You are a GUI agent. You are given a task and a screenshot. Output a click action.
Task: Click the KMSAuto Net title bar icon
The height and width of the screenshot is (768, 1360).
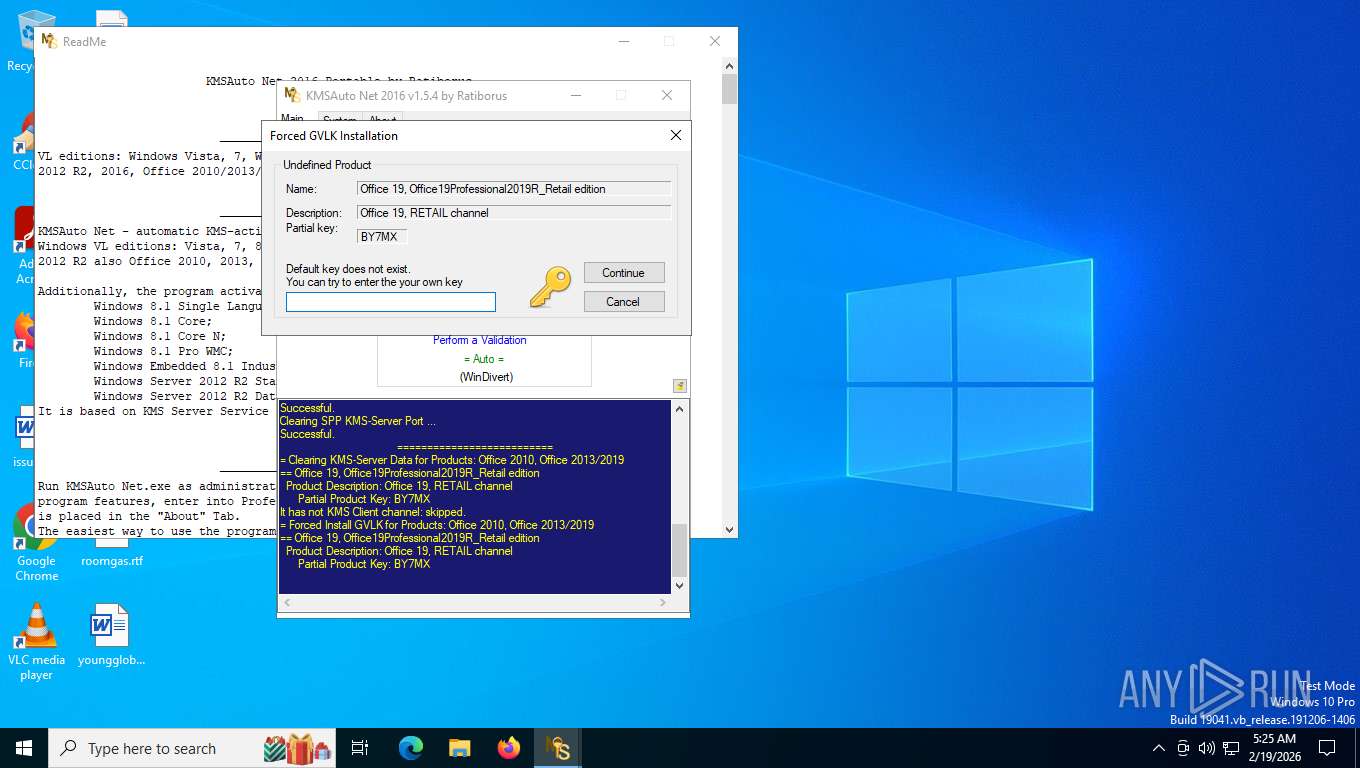click(x=292, y=95)
